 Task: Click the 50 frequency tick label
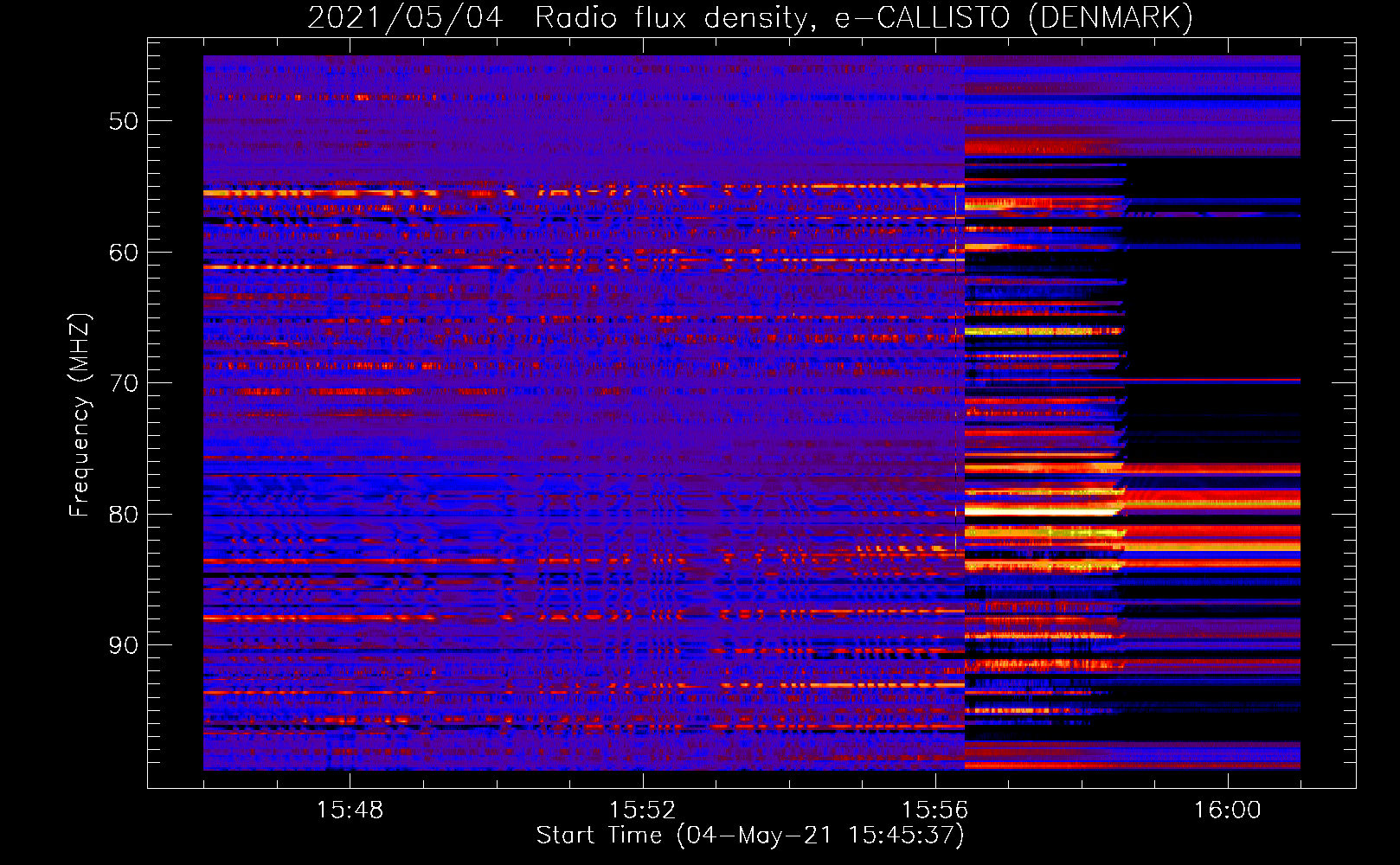pos(124,121)
